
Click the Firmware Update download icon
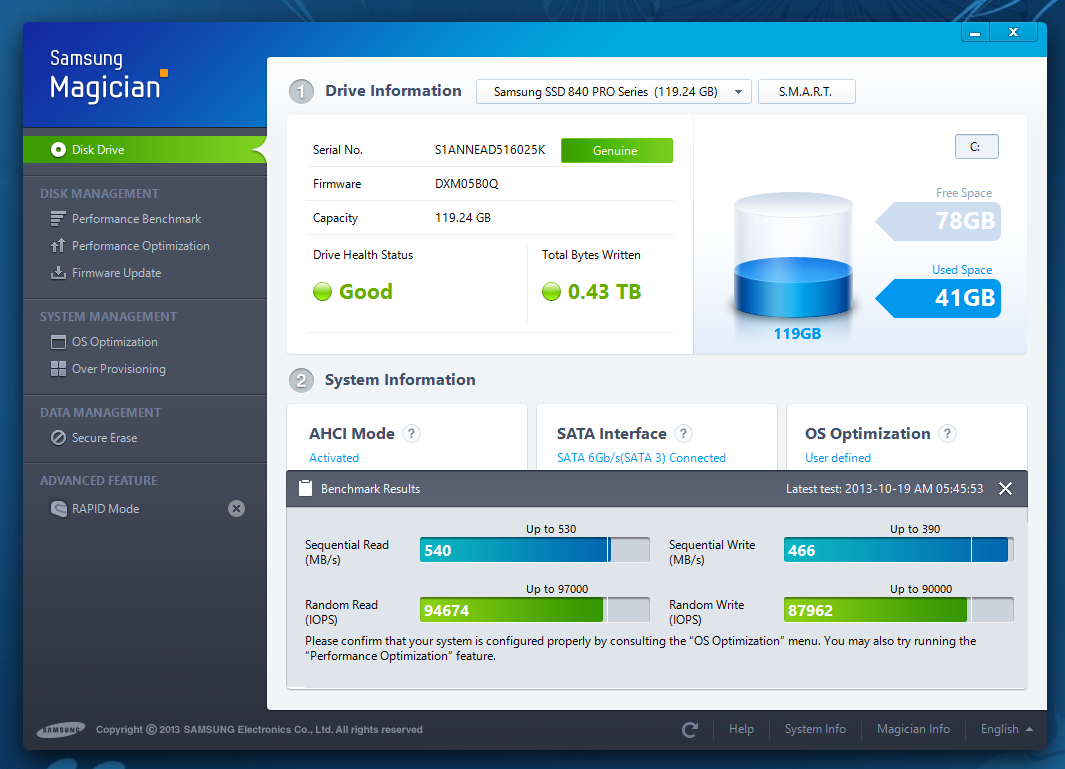coord(58,273)
